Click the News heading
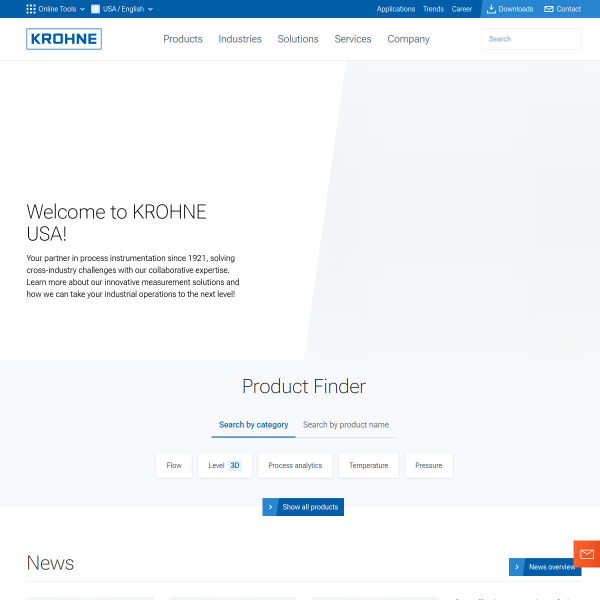 coord(50,563)
